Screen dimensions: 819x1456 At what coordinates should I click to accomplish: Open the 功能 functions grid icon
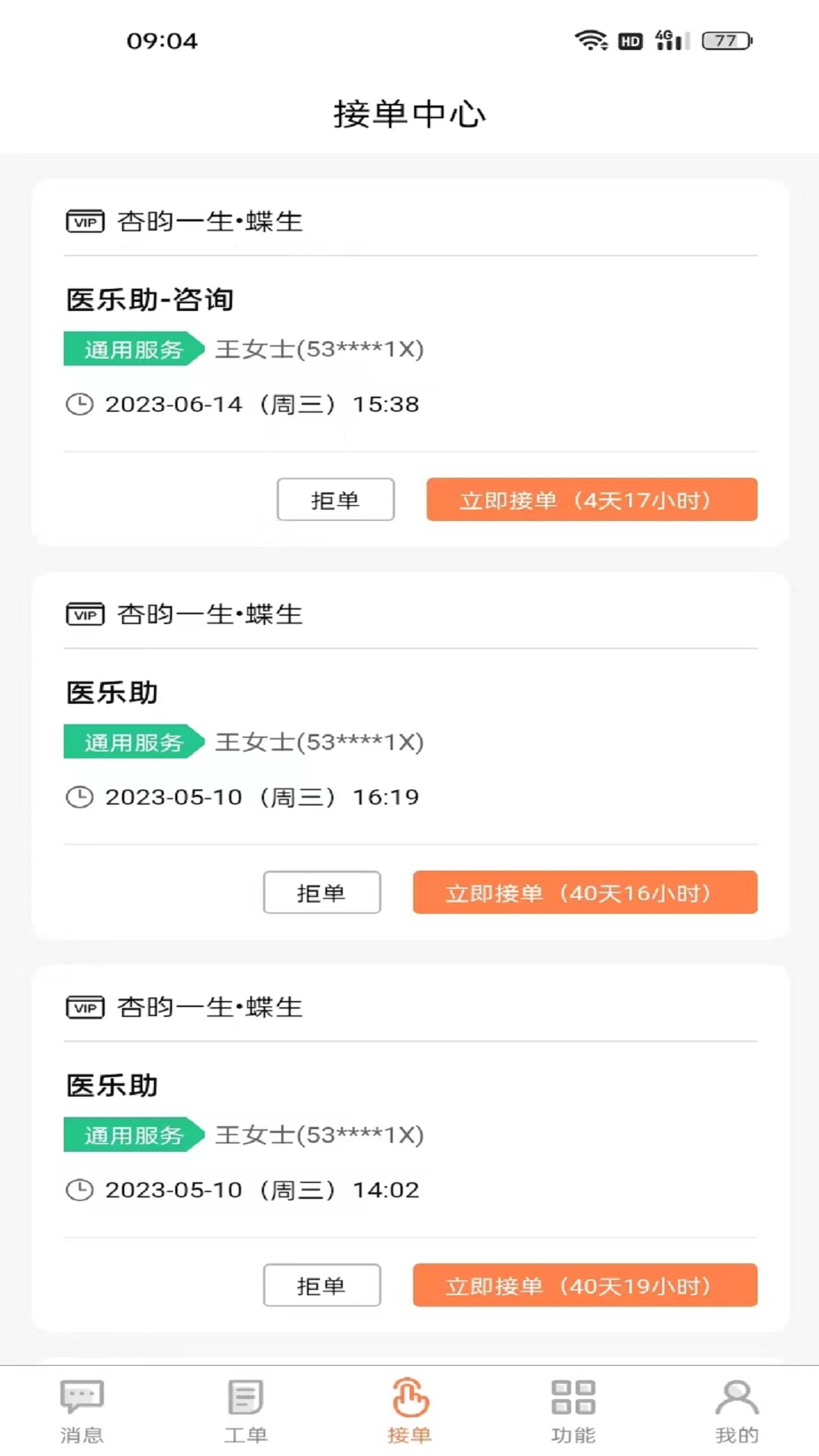(x=573, y=1397)
